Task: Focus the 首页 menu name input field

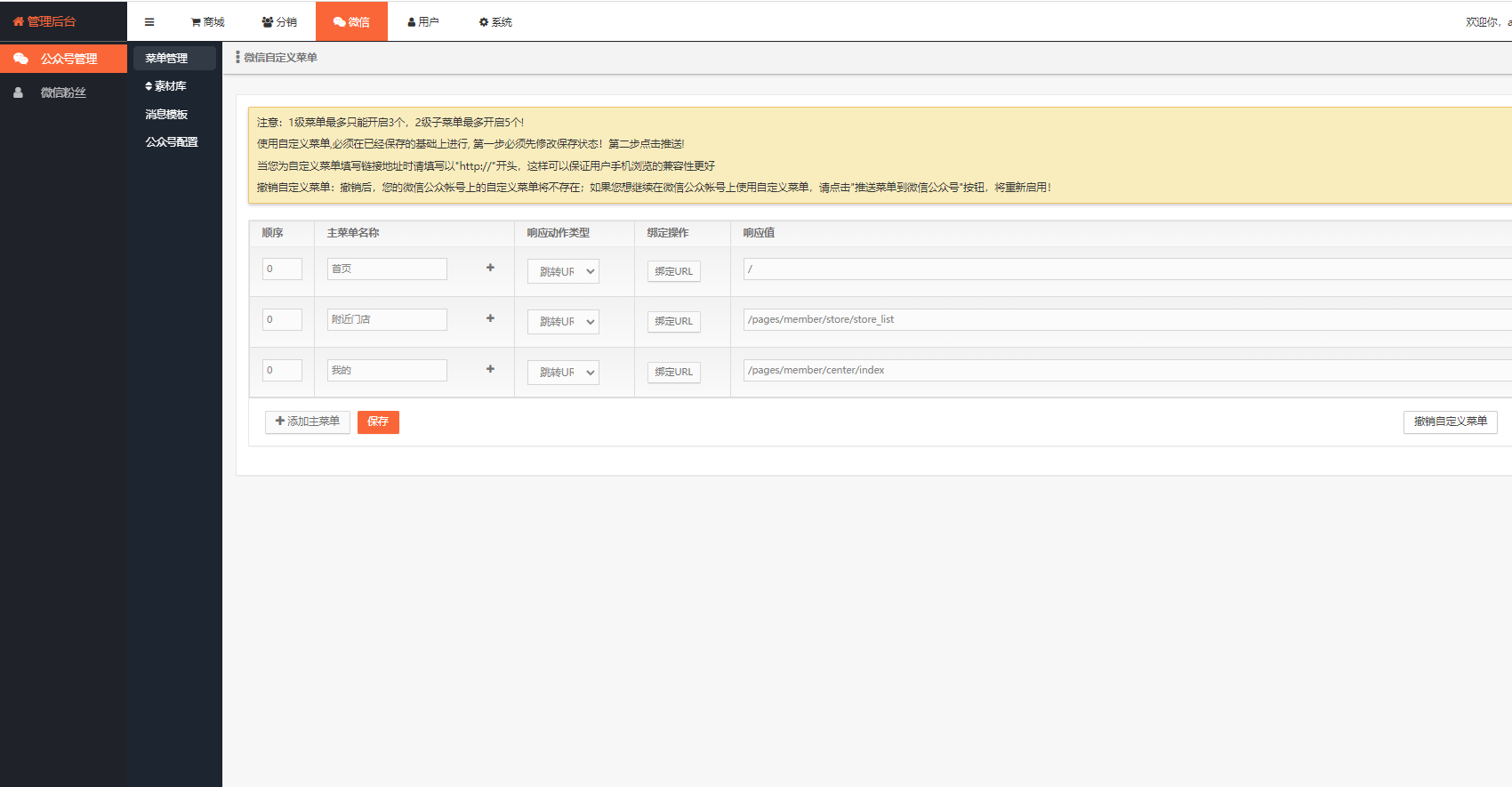Action: point(387,269)
